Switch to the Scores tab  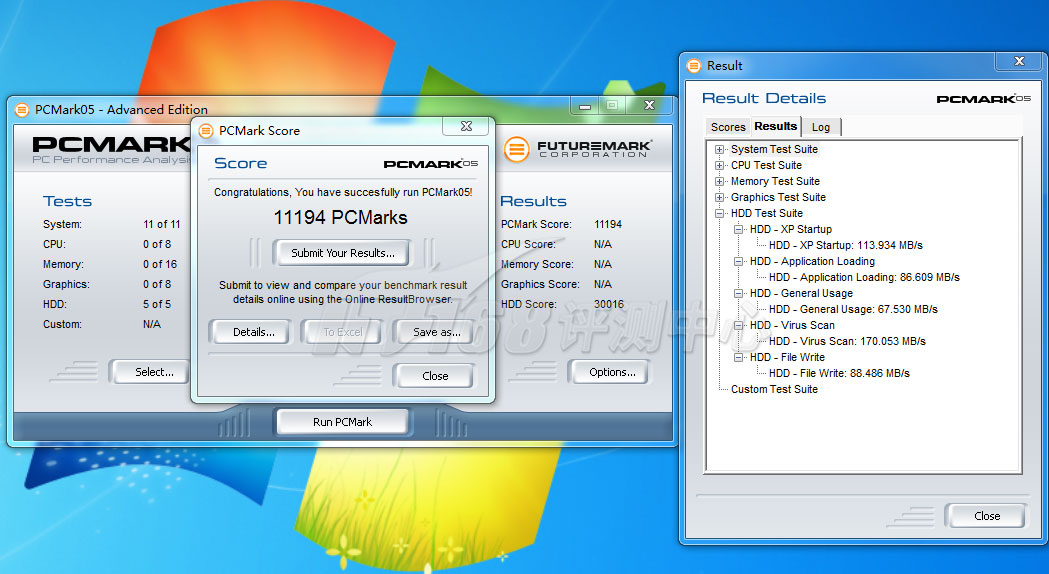tap(728, 127)
